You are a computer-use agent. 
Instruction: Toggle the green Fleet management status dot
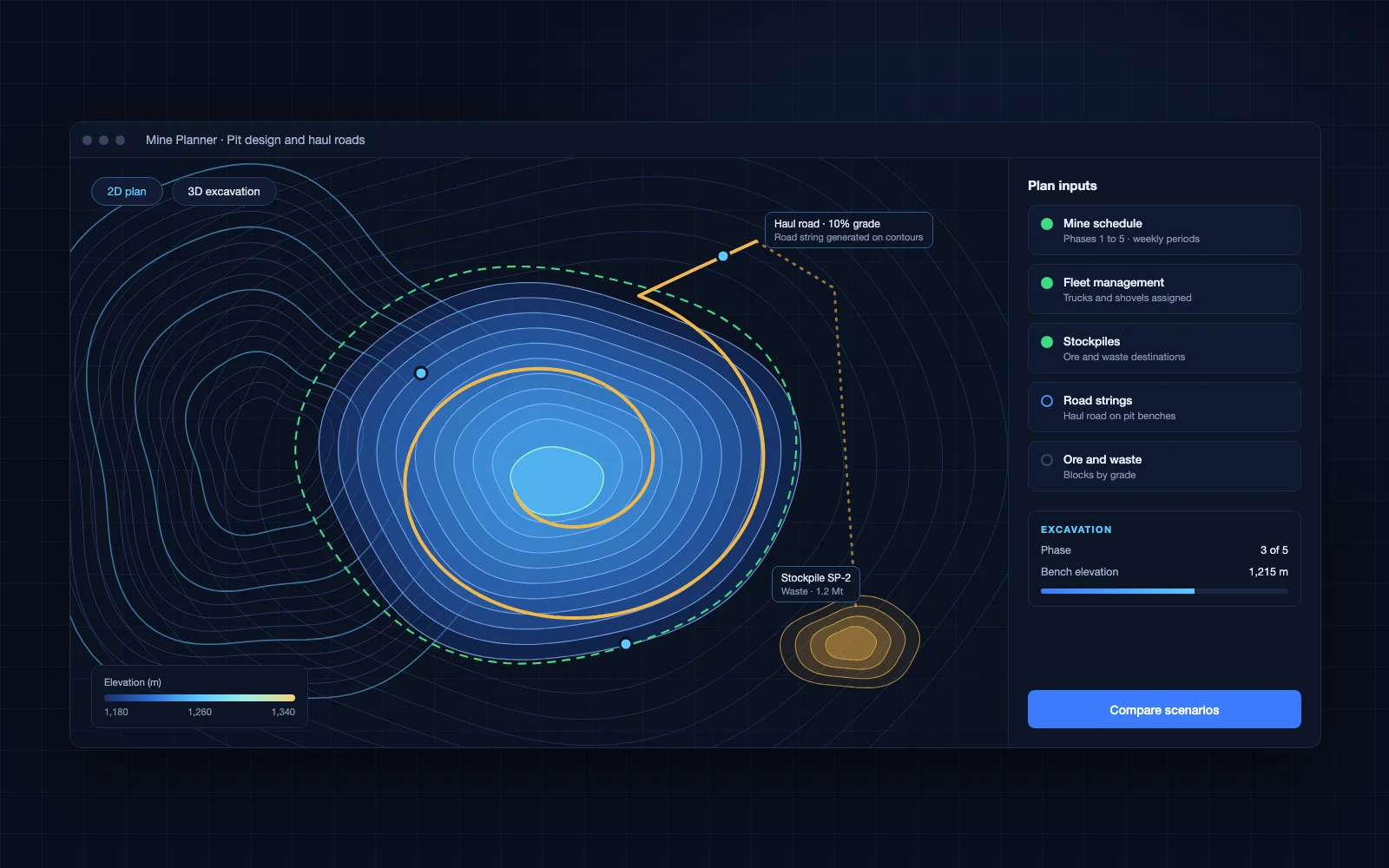click(x=1047, y=283)
